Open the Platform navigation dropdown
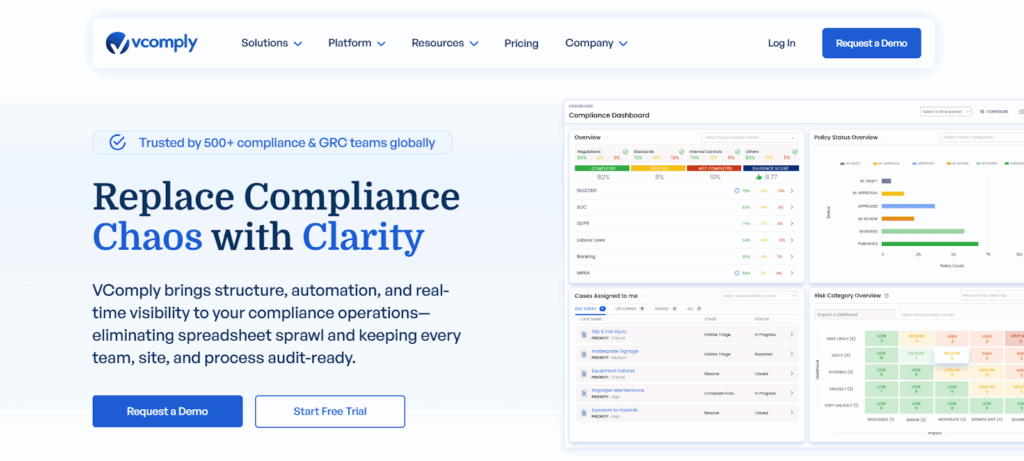 (x=356, y=43)
